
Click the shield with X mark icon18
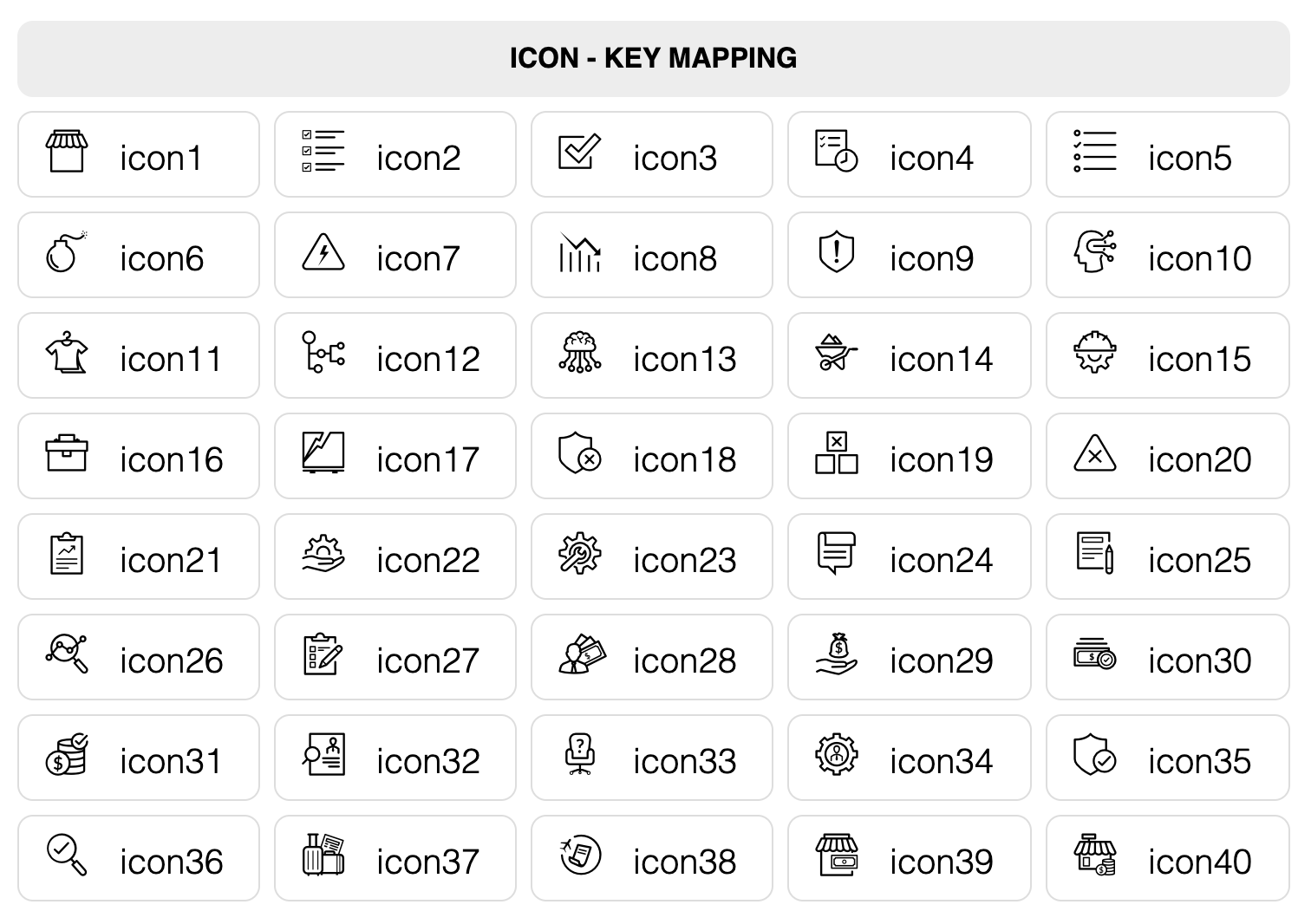[580, 453]
